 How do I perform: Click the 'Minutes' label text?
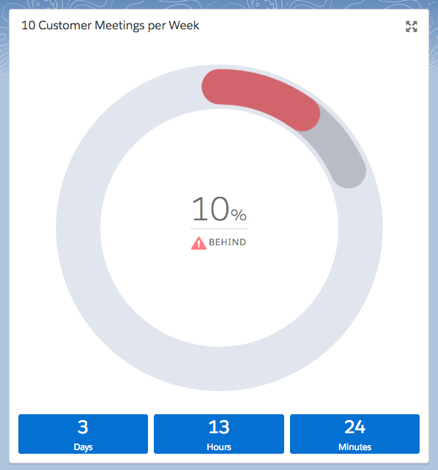(x=355, y=447)
